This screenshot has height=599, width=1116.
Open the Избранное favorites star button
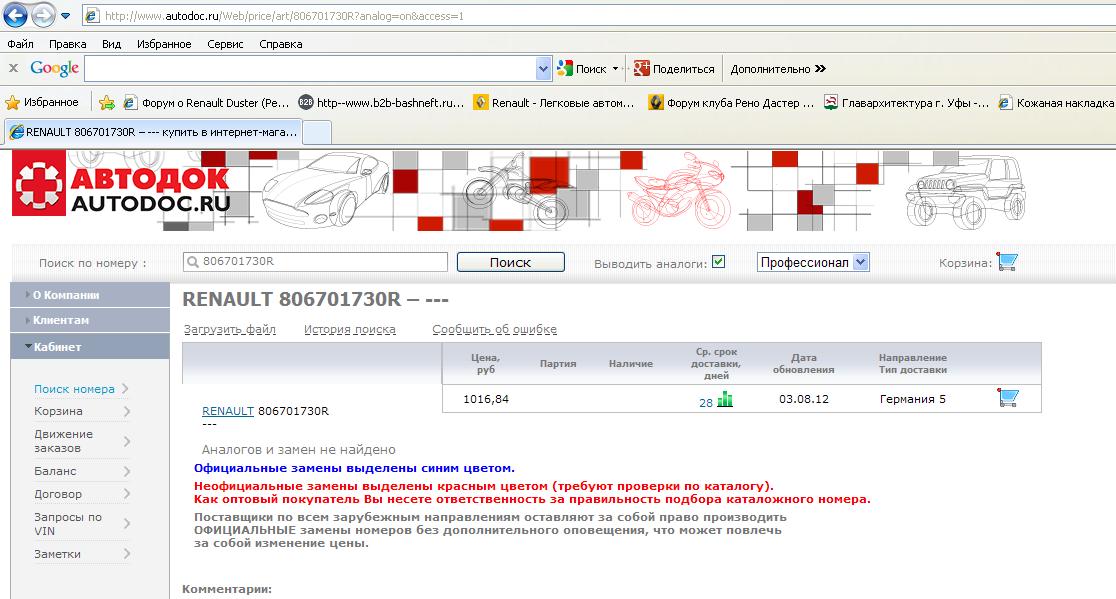click(42, 102)
